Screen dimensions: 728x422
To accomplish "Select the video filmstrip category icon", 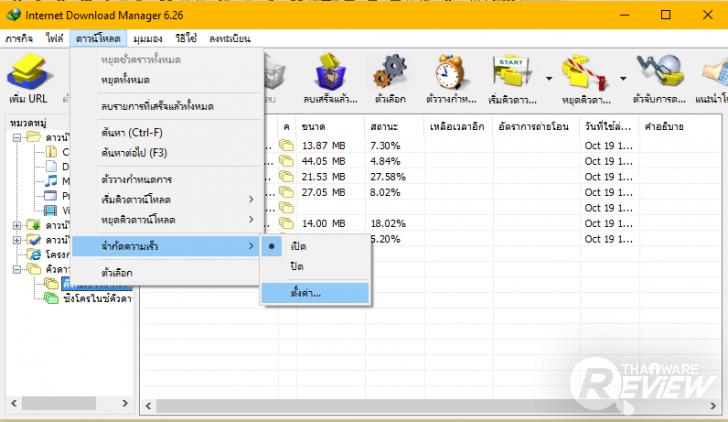I will coord(50,210).
